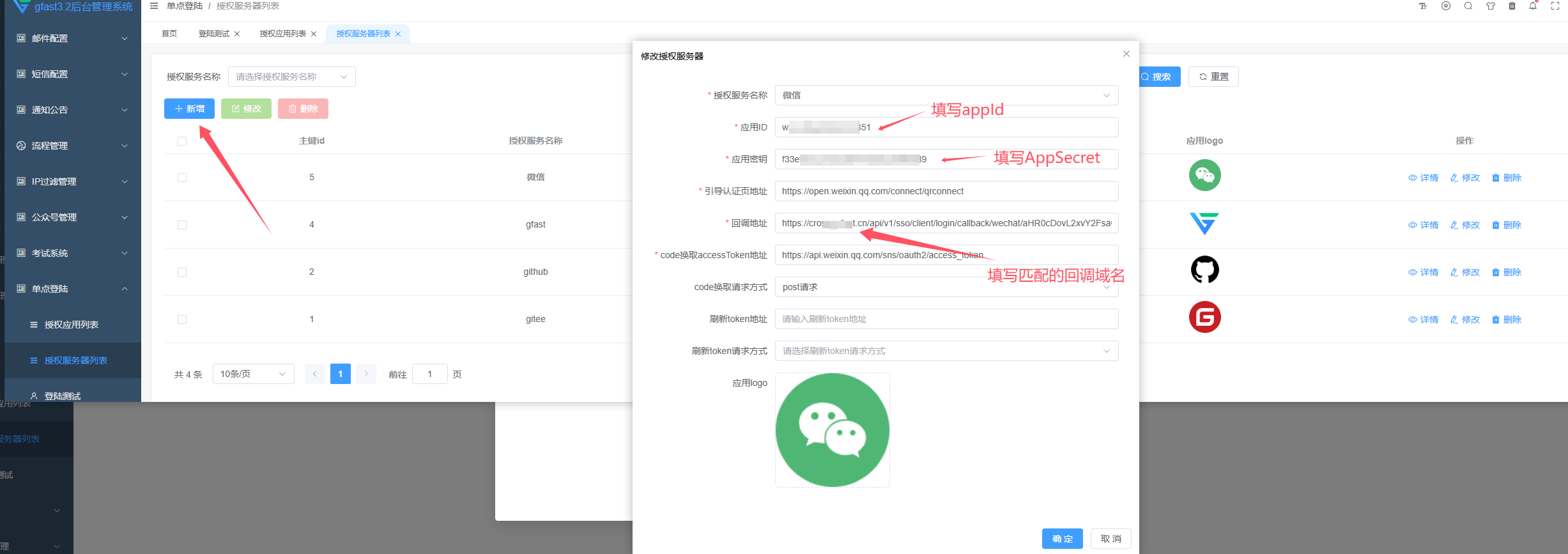Click the notification bell icon

[x=1533, y=6]
